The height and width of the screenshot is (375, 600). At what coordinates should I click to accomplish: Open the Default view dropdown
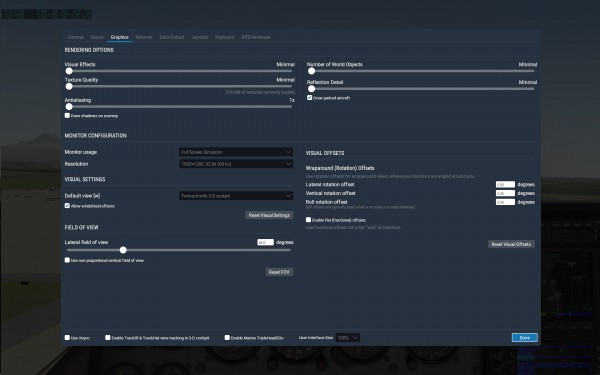pos(236,196)
